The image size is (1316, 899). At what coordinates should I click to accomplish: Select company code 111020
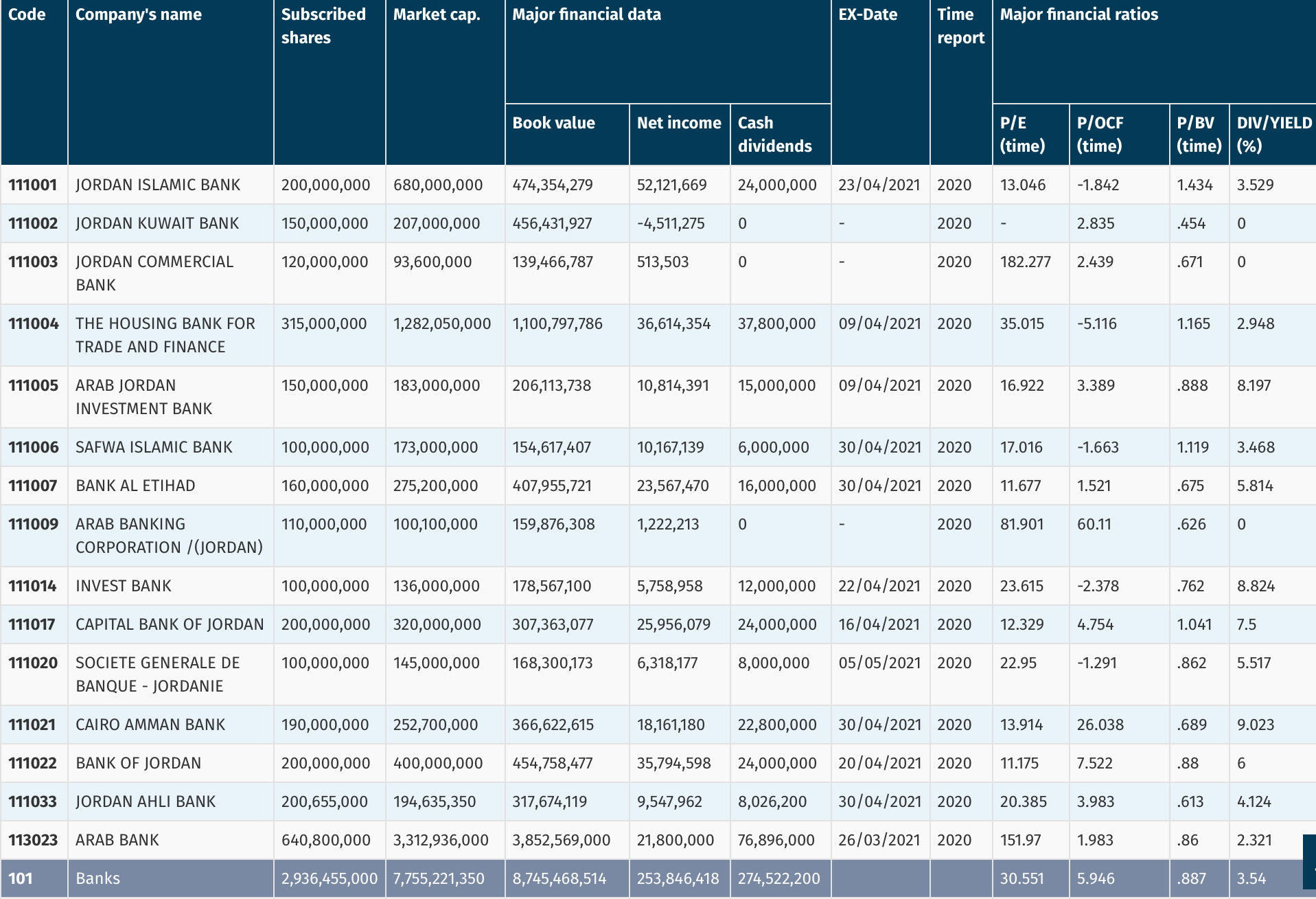(x=33, y=663)
